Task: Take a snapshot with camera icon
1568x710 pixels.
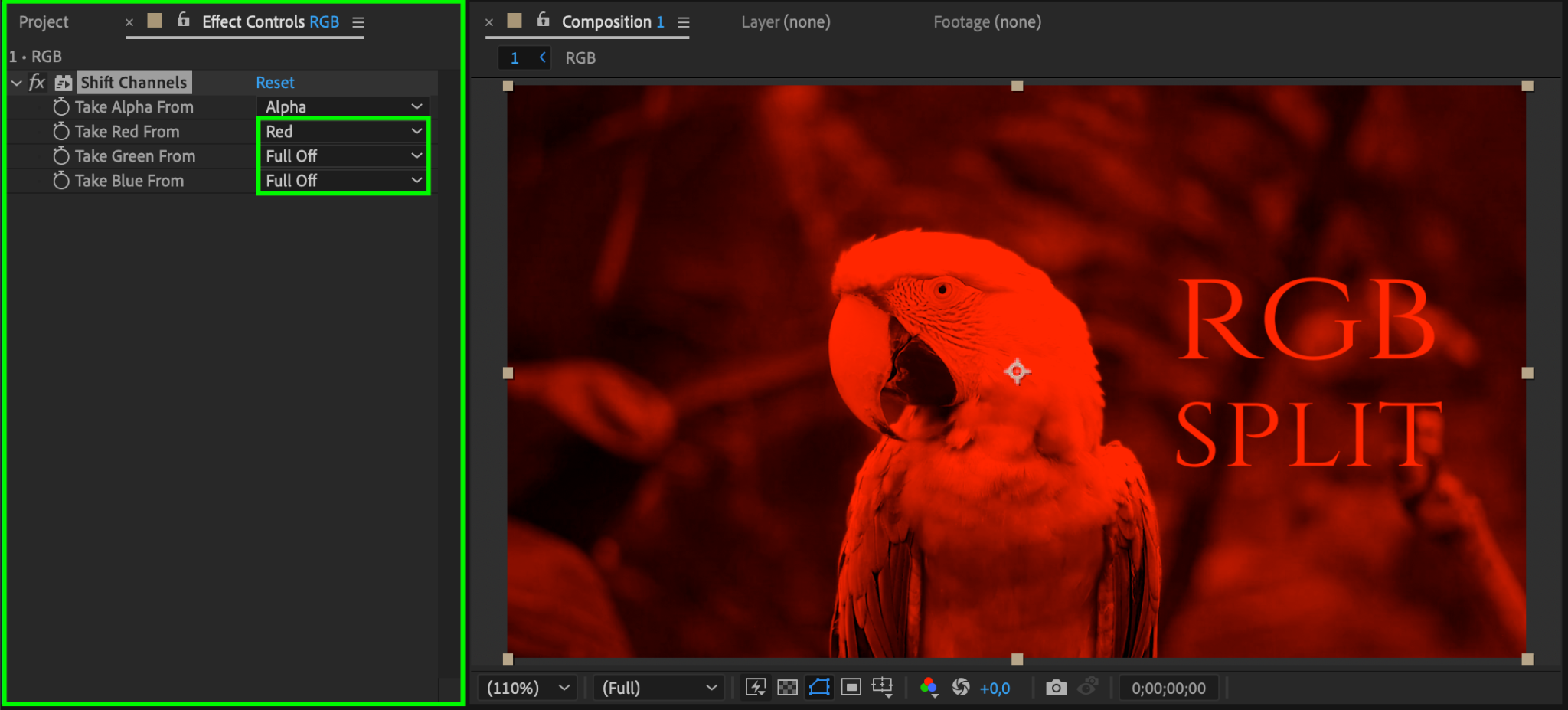Action: tap(1056, 688)
